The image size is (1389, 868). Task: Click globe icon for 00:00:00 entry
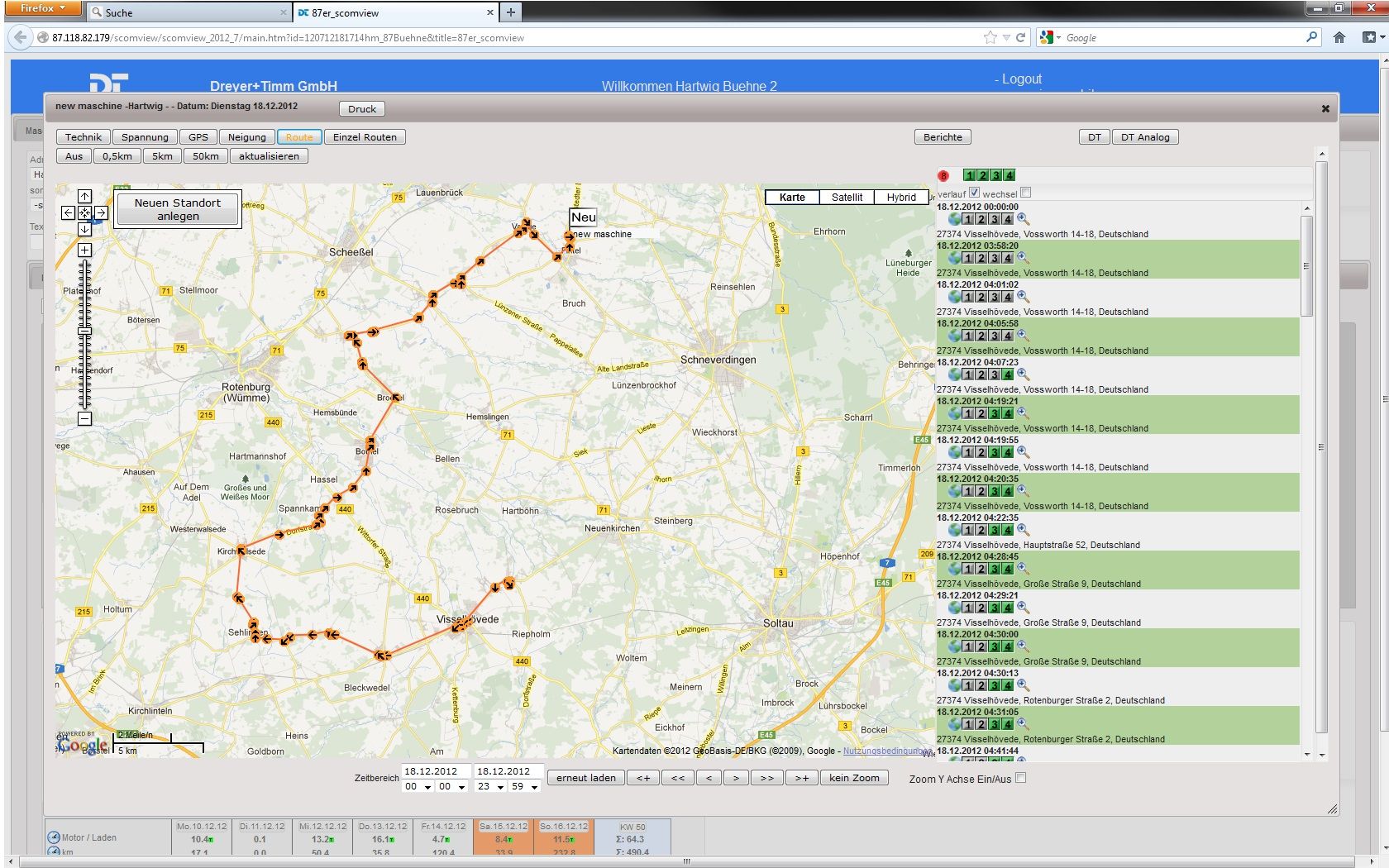954,219
